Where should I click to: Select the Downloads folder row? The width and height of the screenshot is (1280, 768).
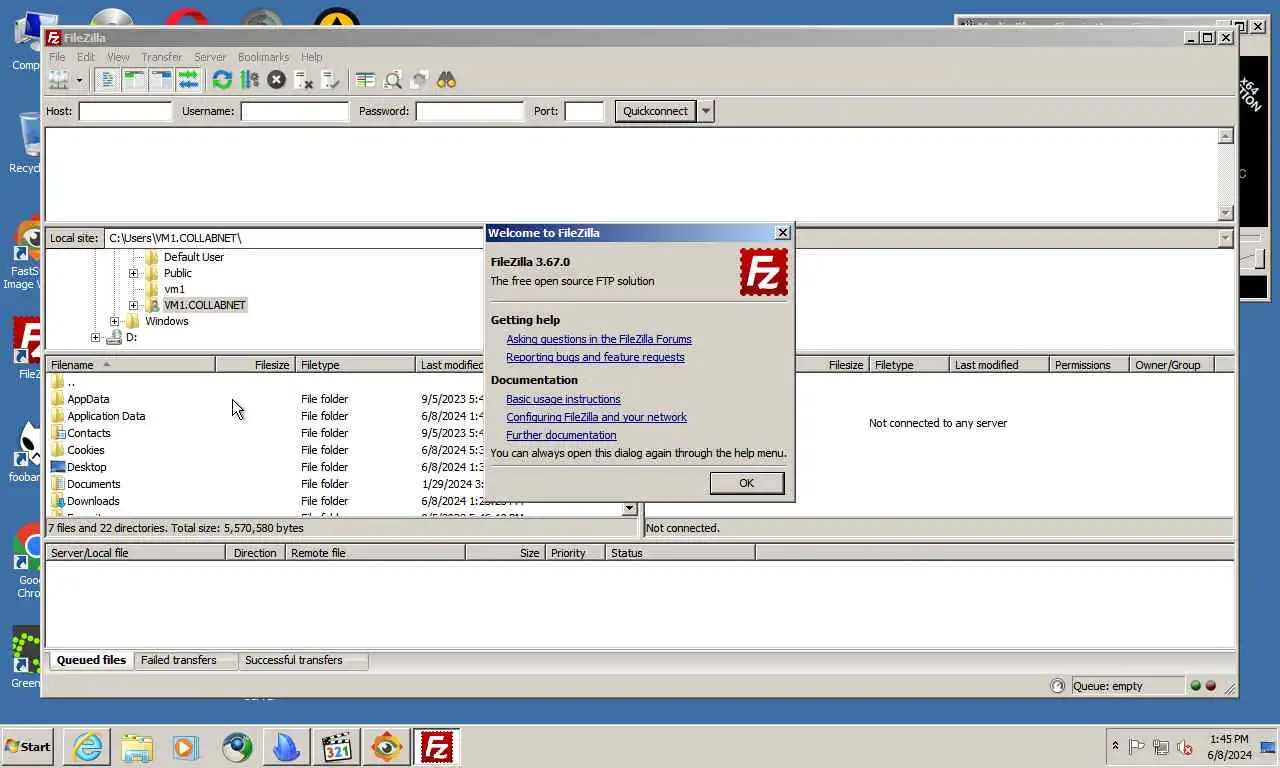[x=265, y=501]
